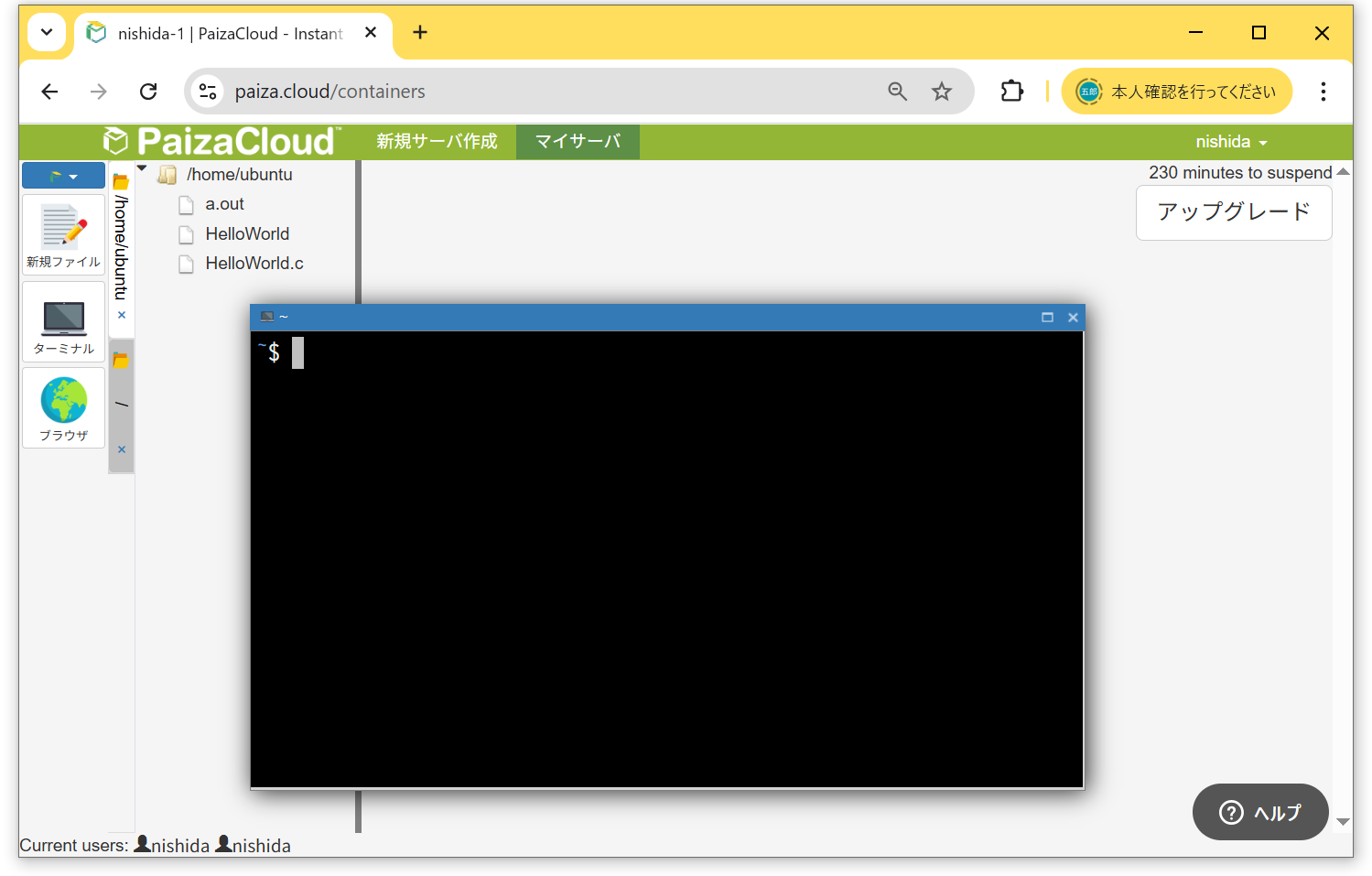This screenshot has width=1372, height=876.
Task: Create a new file with 新規ファイル icon
Action: click(63, 235)
